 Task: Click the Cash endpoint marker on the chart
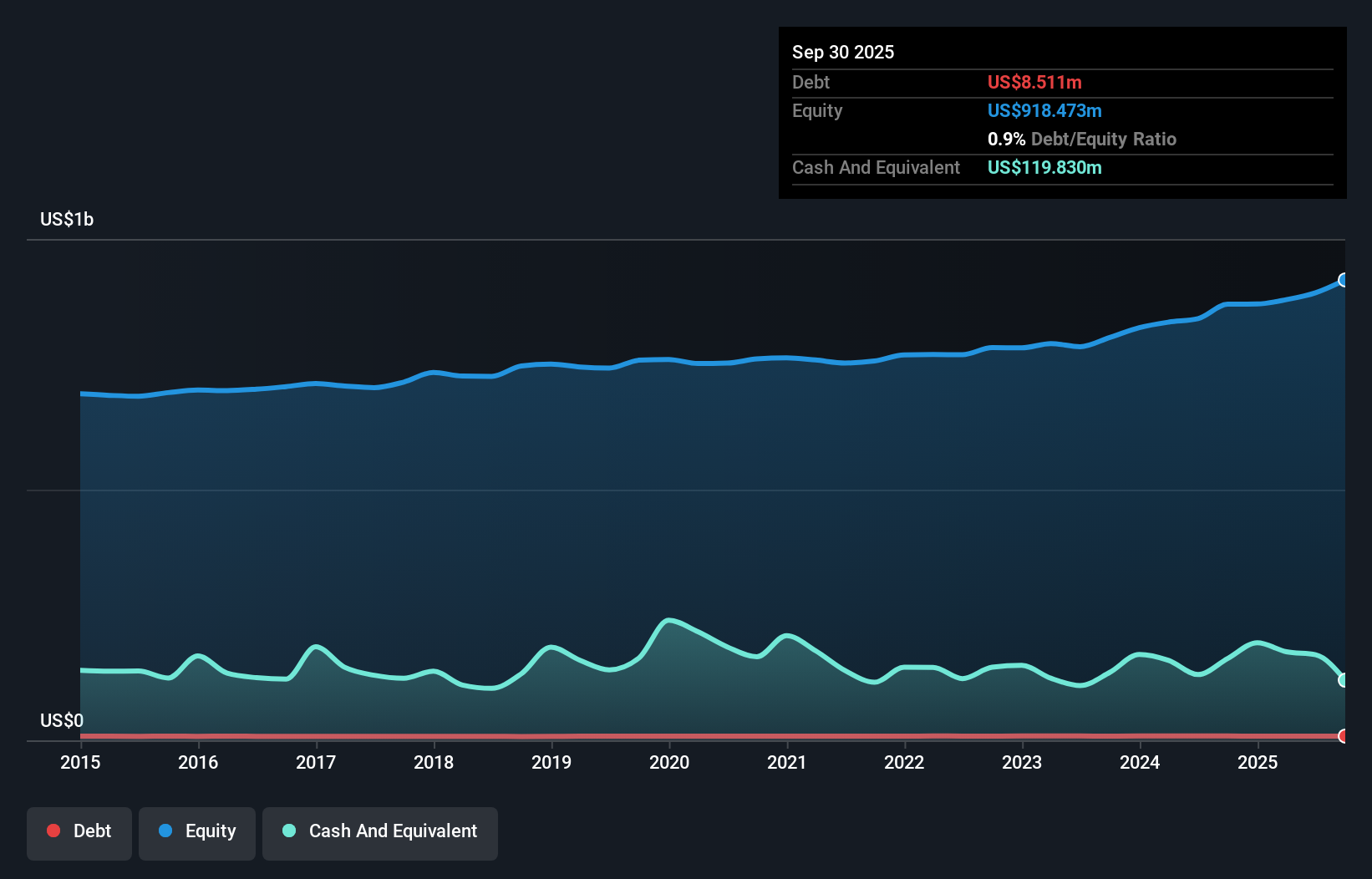(x=1343, y=680)
